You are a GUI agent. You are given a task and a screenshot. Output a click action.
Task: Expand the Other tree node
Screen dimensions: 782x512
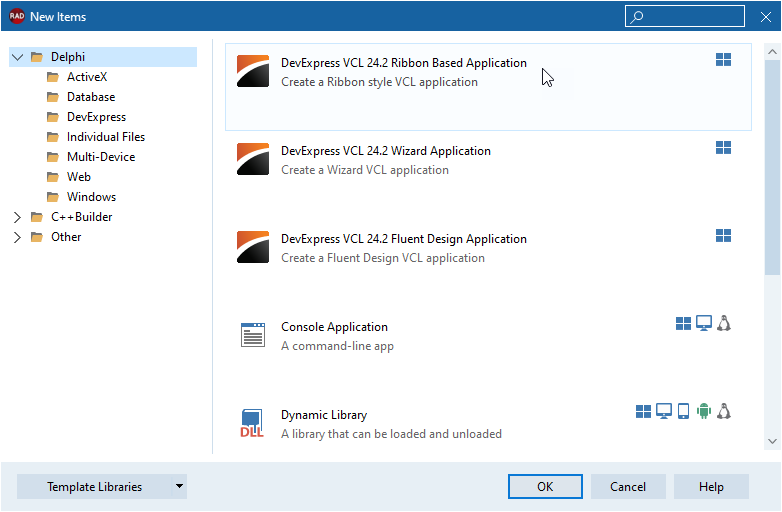pos(17,237)
